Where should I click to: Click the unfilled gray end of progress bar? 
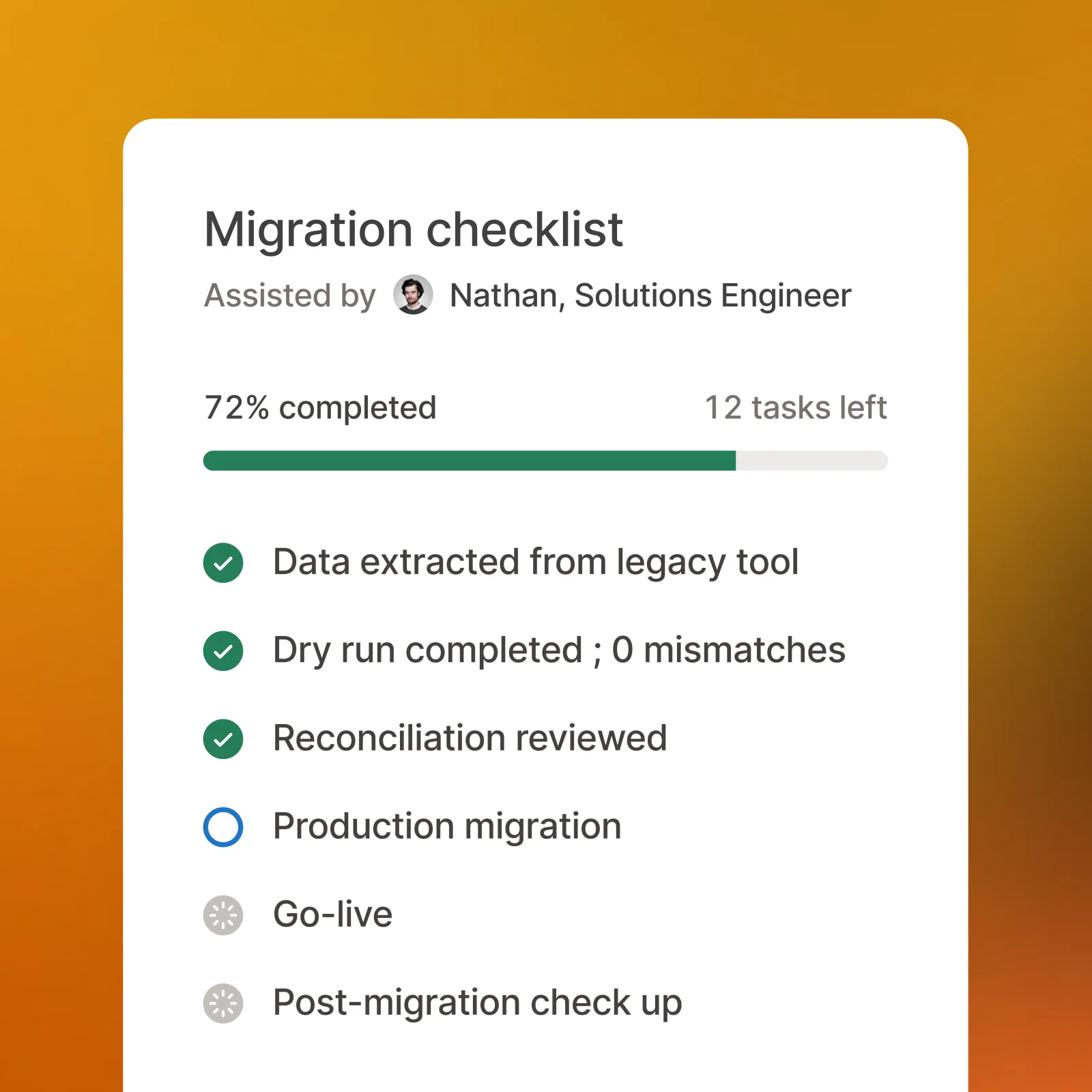[812, 461]
